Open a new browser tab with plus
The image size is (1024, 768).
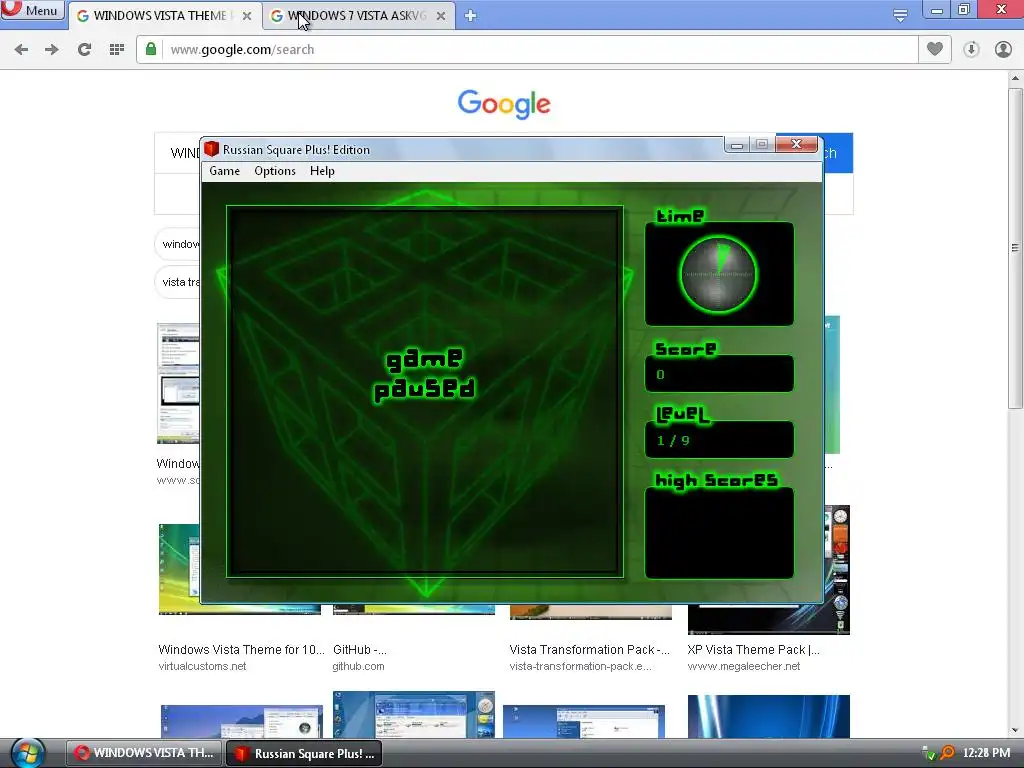tap(470, 16)
